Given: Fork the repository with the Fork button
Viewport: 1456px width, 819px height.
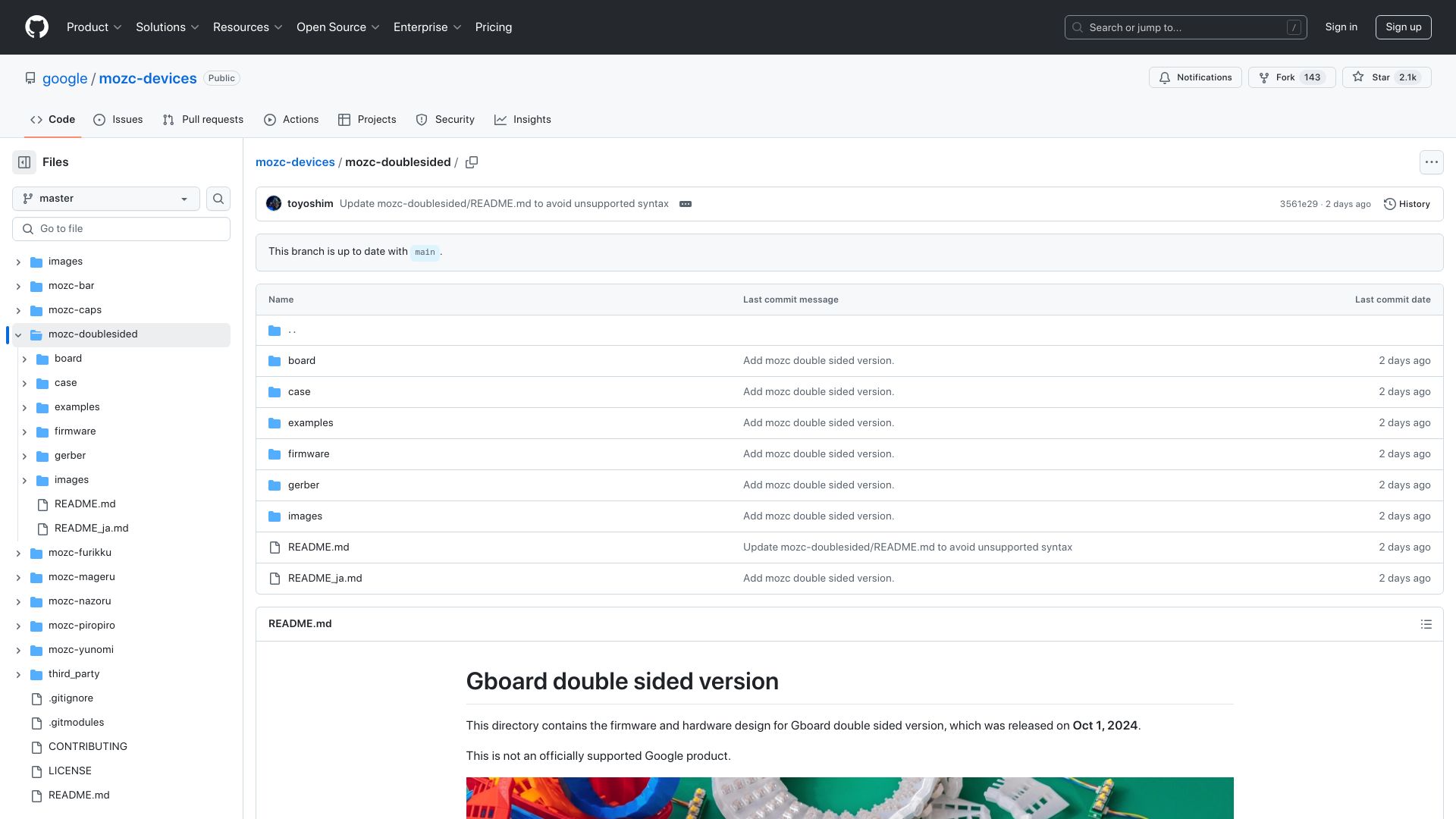Looking at the screenshot, I should click(1291, 77).
